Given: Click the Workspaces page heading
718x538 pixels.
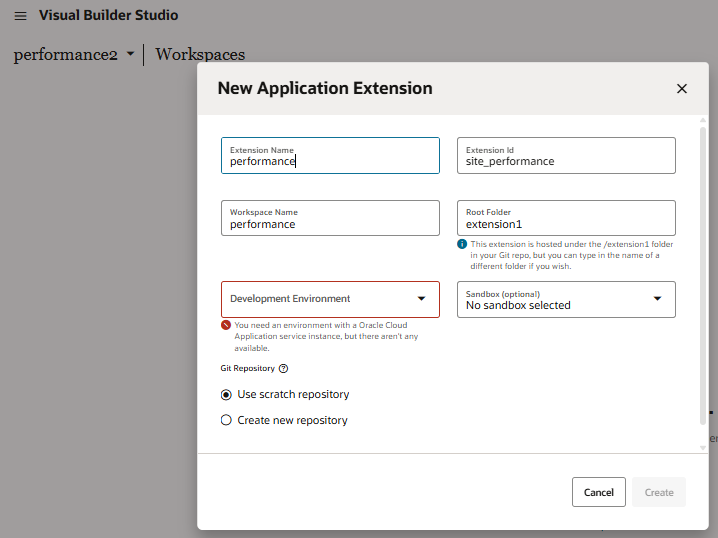Looking at the screenshot, I should coord(200,54).
